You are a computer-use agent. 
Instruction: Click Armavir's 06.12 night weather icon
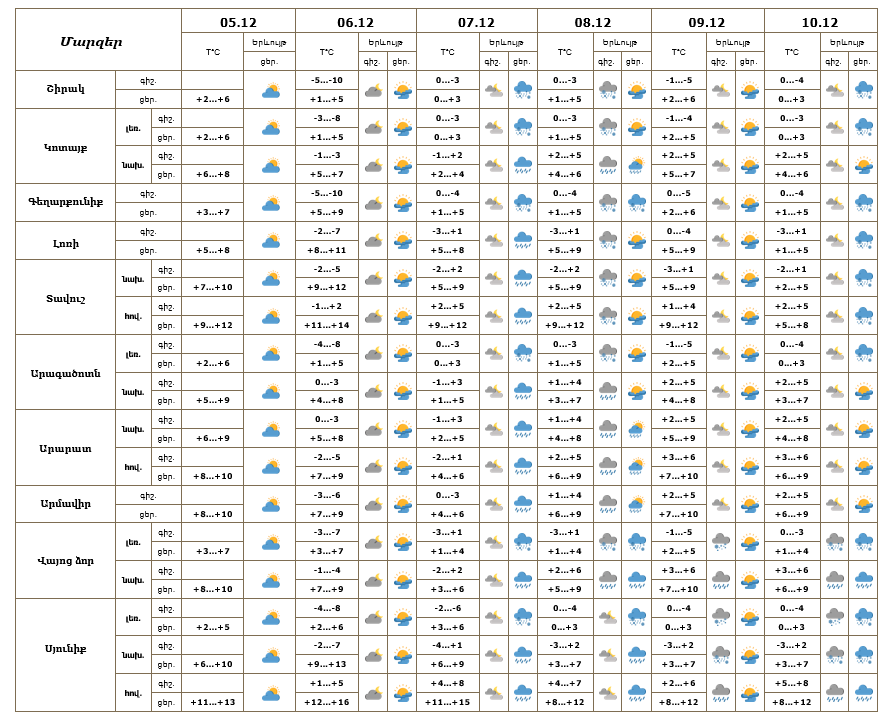point(373,505)
